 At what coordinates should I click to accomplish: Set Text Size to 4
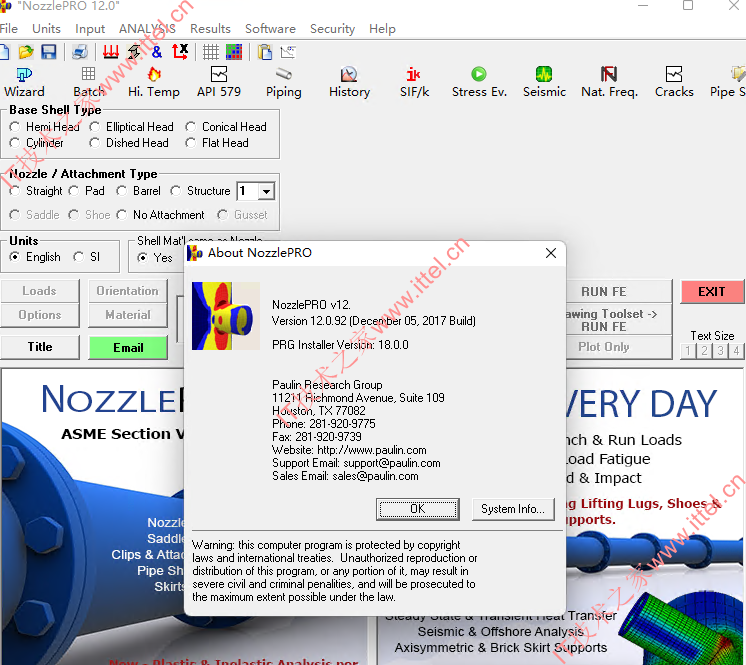736,351
